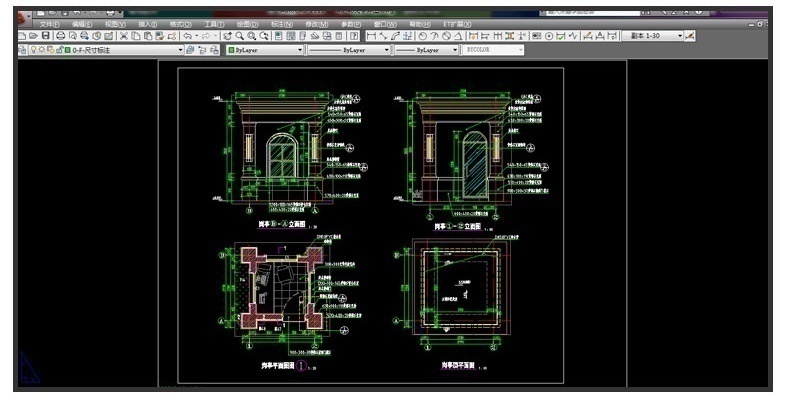Open the Help question mark icon
The height and width of the screenshot is (400, 790).
(354, 36)
